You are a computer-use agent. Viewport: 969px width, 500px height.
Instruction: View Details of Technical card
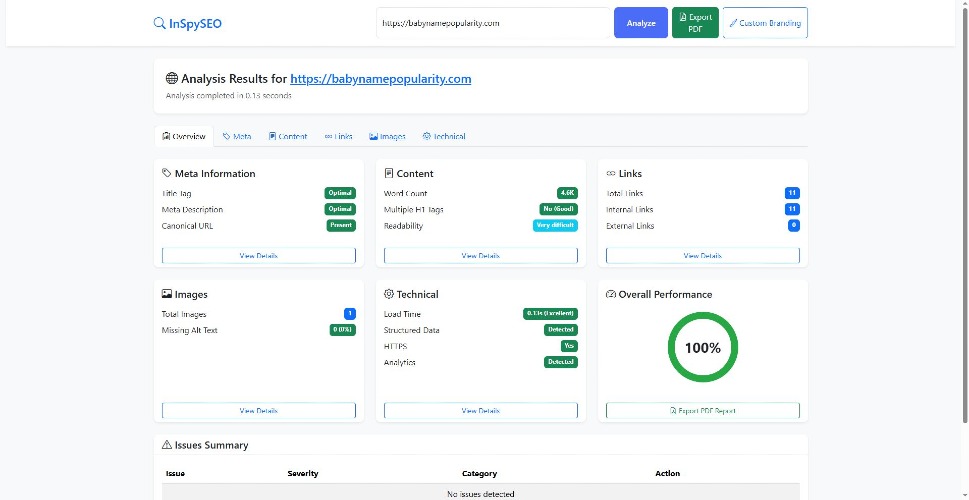(x=481, y=410)
